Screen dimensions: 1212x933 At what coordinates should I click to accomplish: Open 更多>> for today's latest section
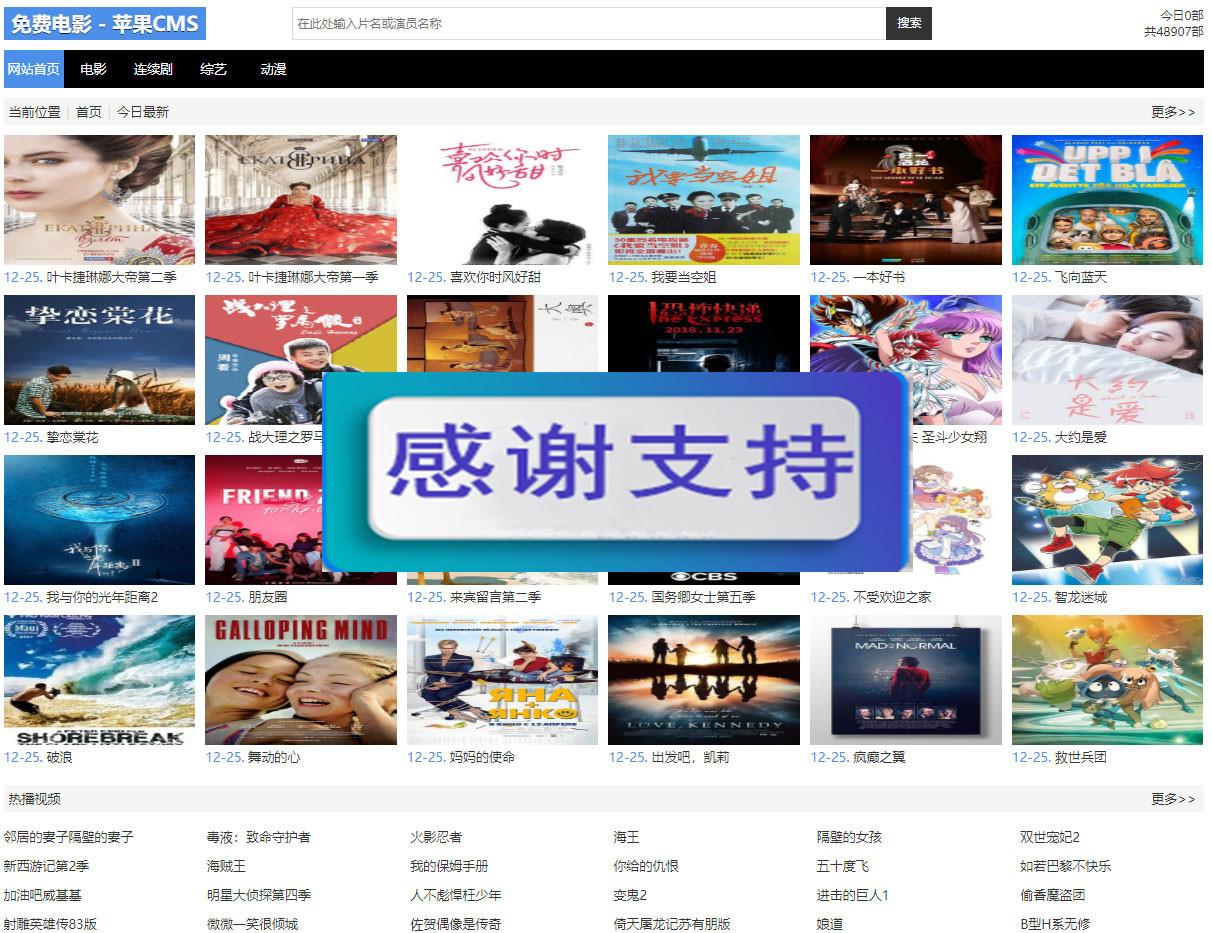pyautogui.click(x=1173, y=112)
